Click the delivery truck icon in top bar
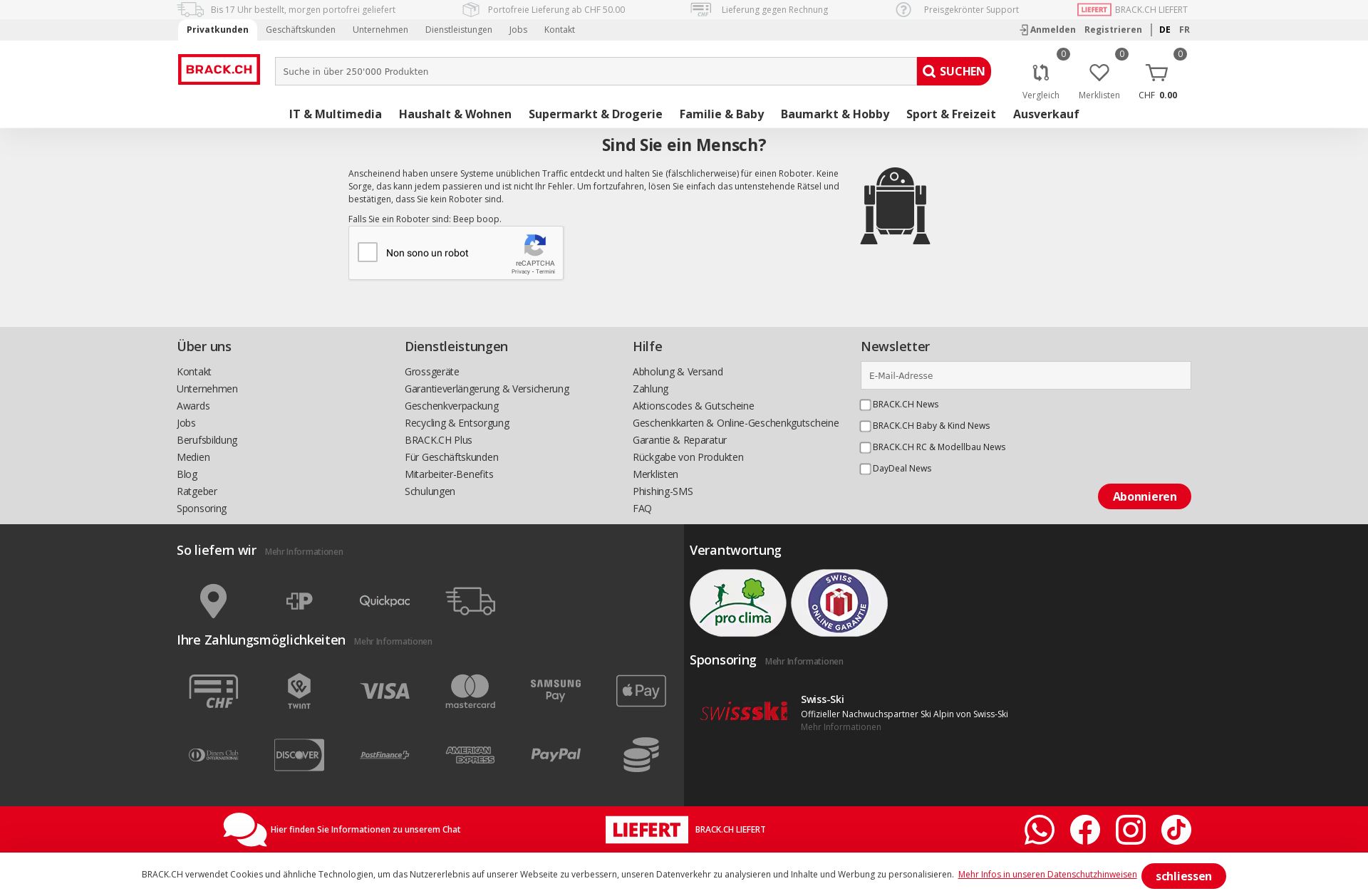The height and width of the screenshot is (896, 1368). coord(190,9)
